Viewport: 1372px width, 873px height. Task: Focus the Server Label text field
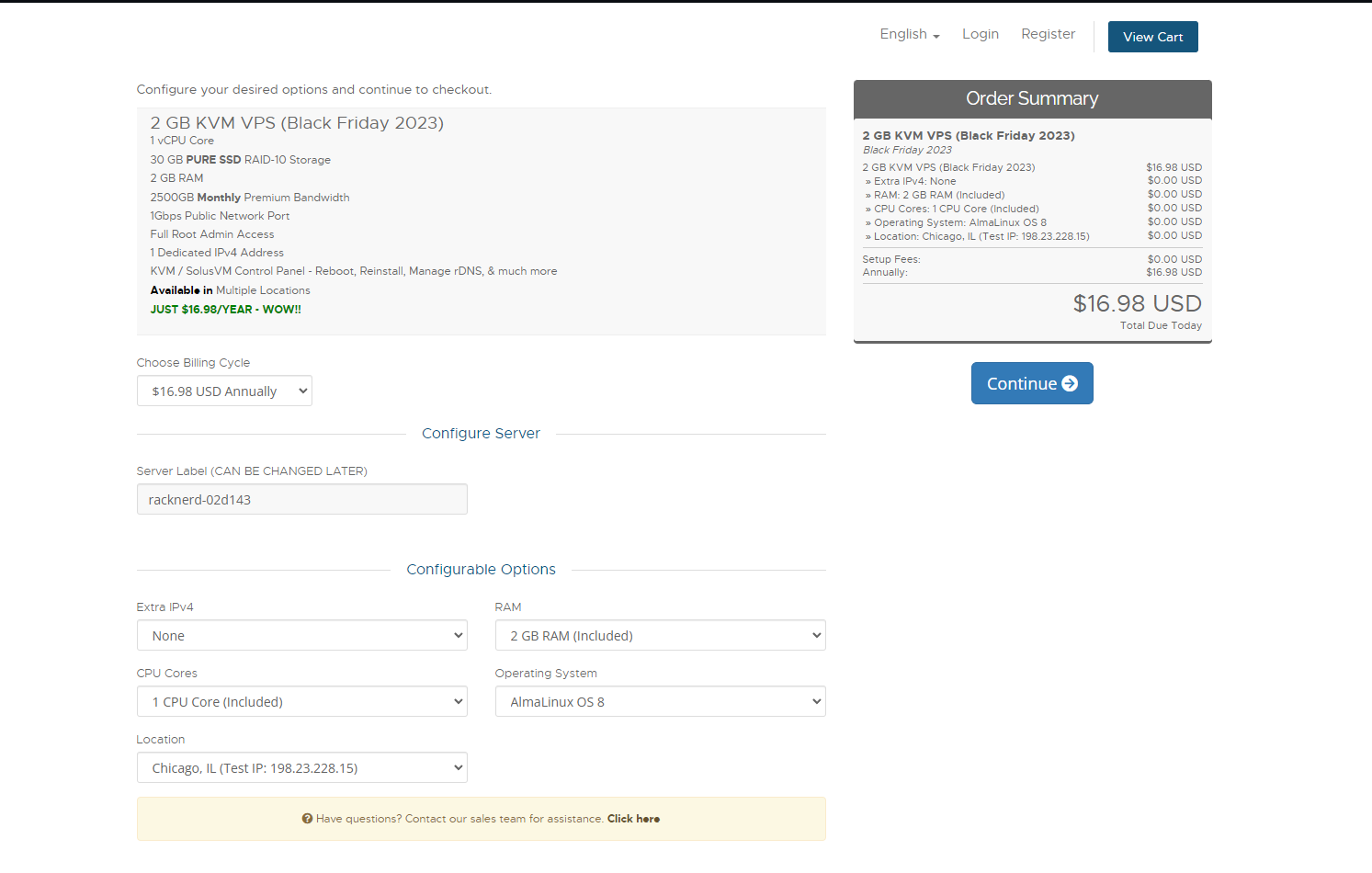[301, 500]
